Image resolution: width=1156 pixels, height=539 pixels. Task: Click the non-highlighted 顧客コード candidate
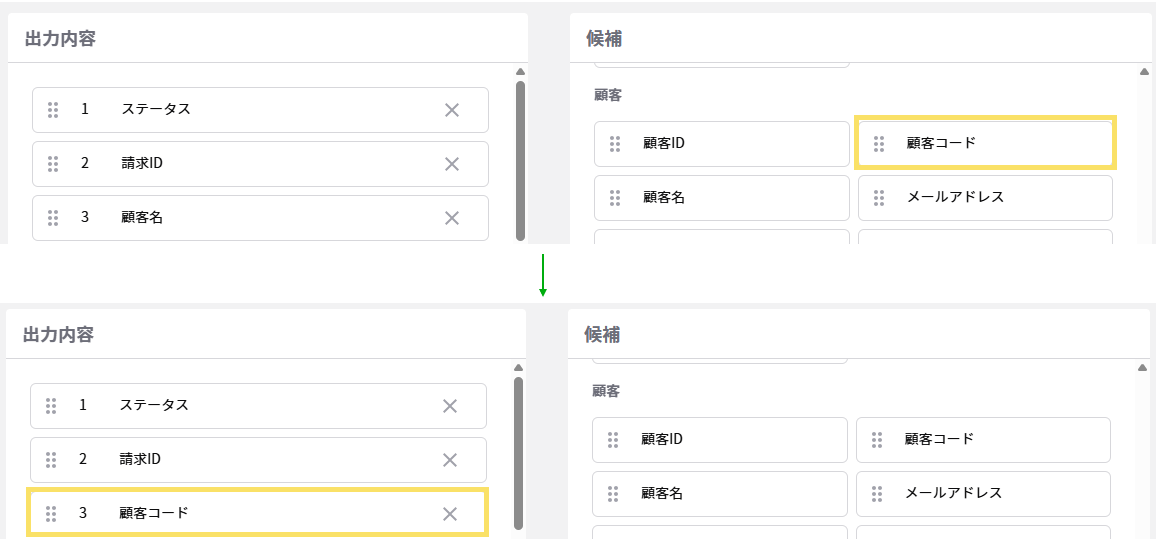pos(983,440)
